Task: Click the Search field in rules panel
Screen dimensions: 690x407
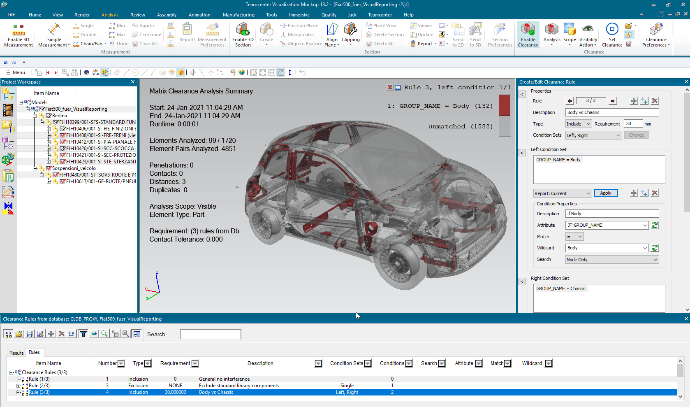Action: click(x=210, y=334)
